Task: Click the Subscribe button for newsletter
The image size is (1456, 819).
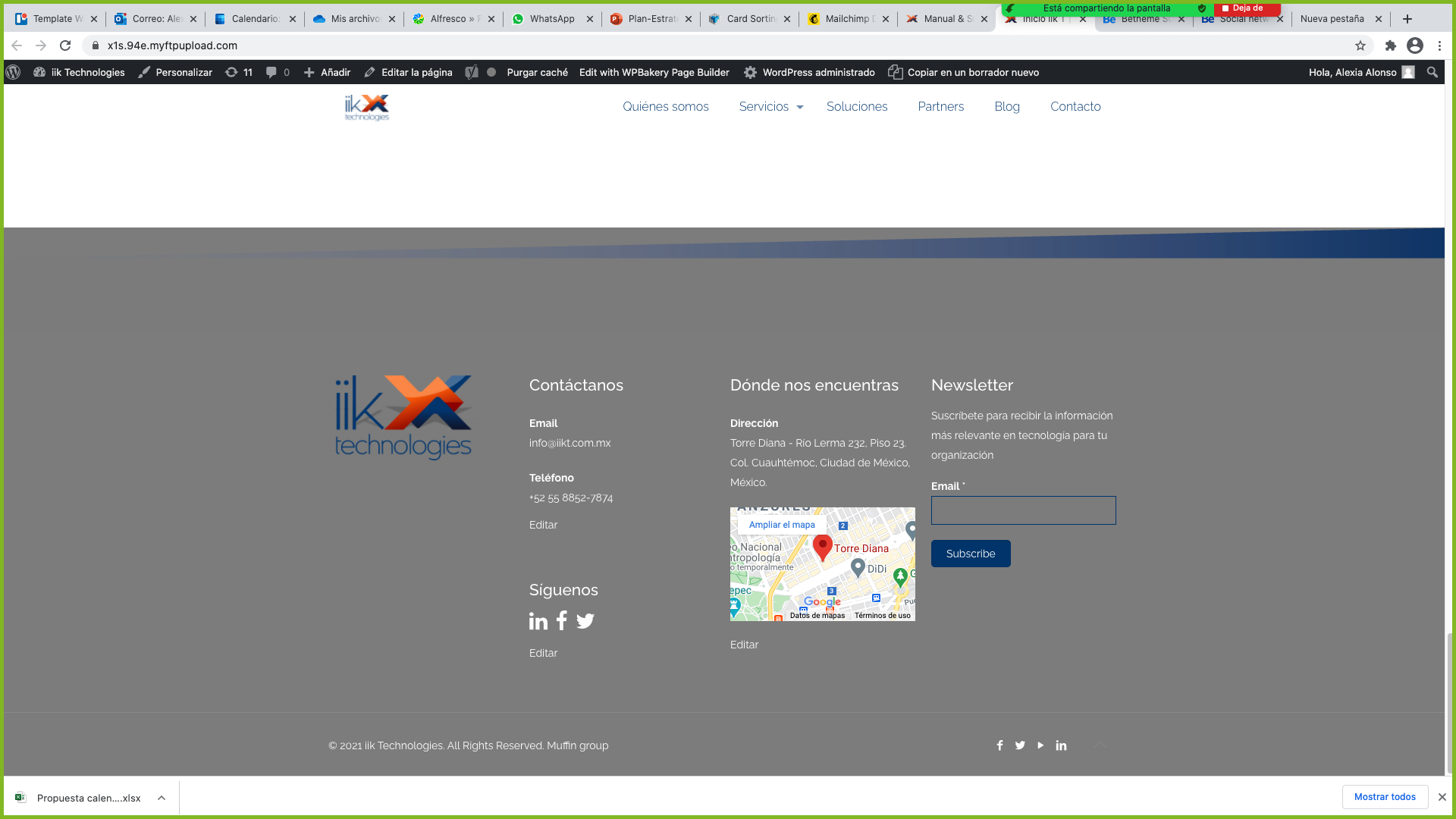Action: (970, 553)
